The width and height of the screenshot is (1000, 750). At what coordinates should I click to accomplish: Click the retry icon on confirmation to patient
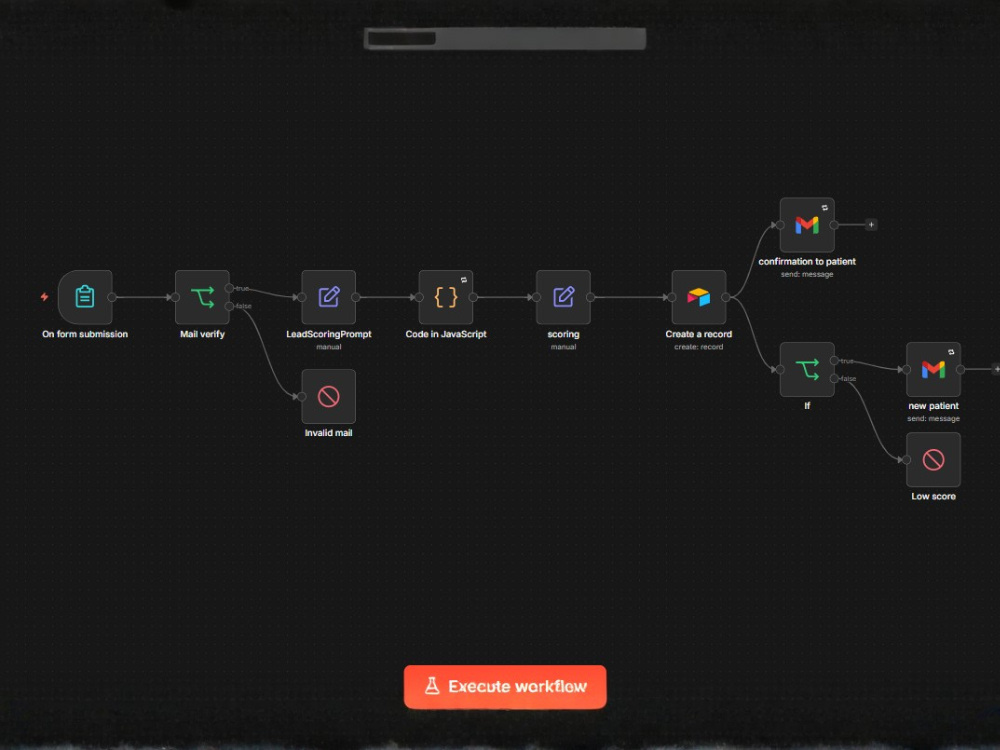pyautogui.click(x=825, y=207)
